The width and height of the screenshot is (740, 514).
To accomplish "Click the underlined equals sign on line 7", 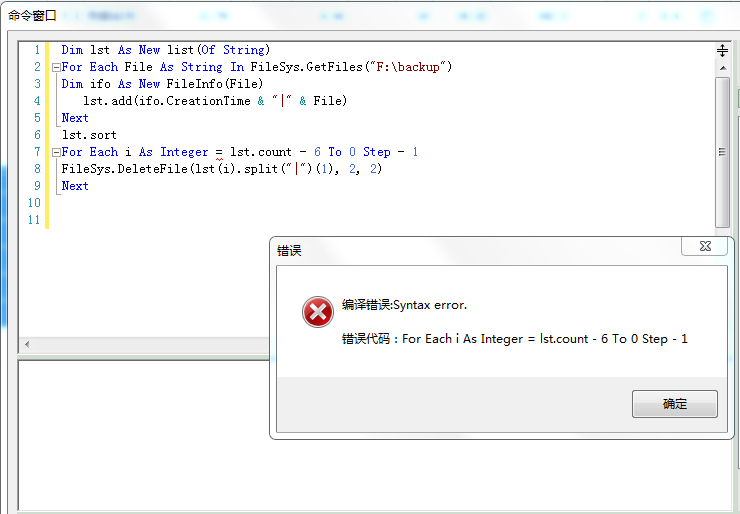I will pos(219,153).
